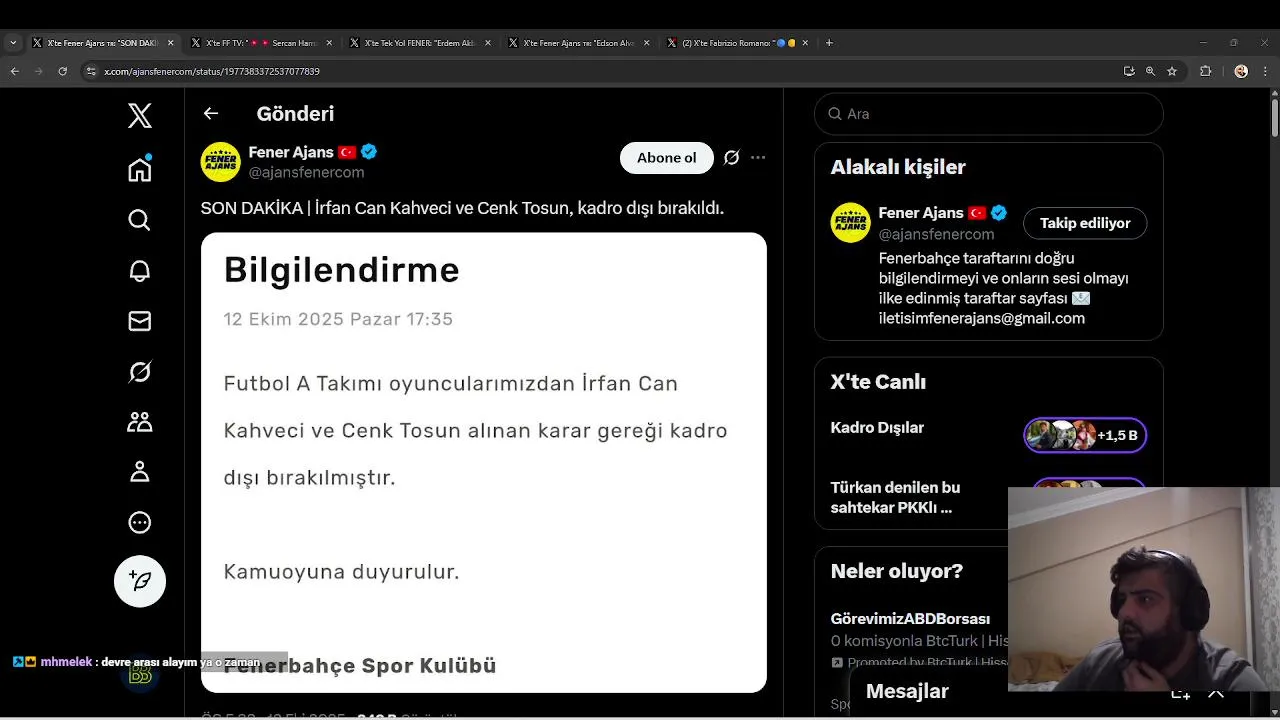Click the post text SON DAKİKA line

pos(462,208)
